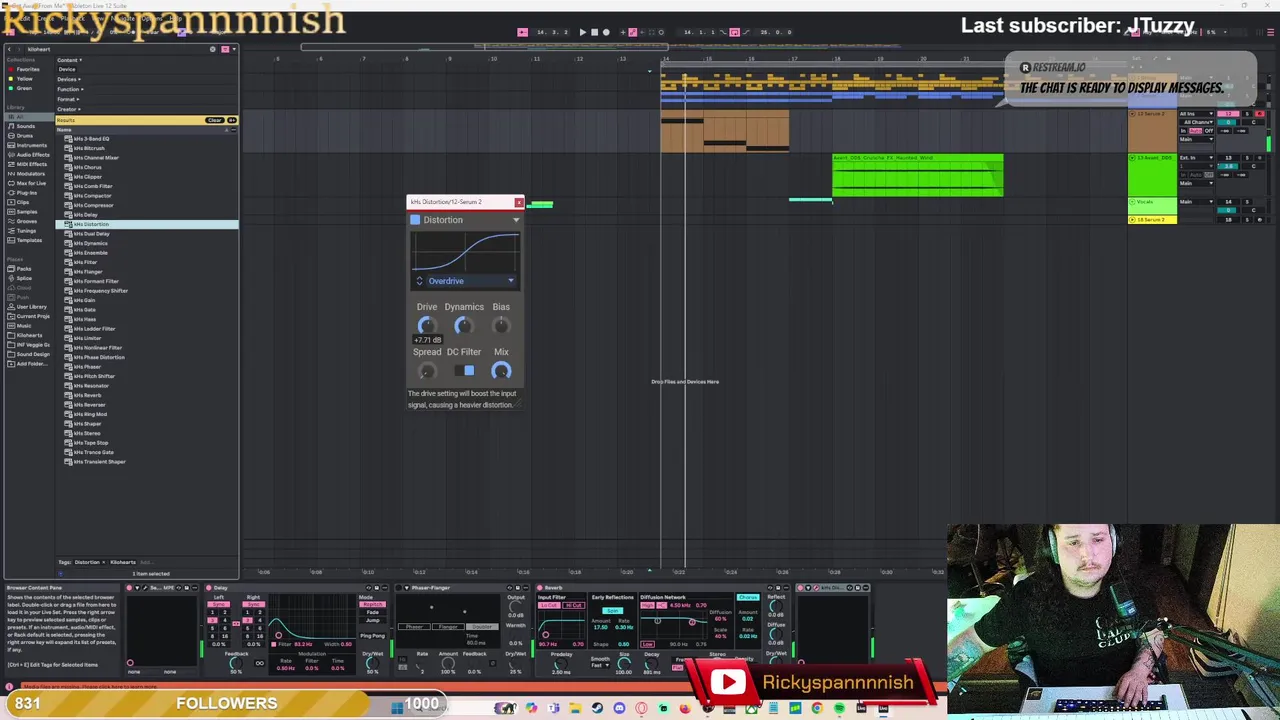
Task: Click the Bias knob in Distortion
Action: click(501, 325)
